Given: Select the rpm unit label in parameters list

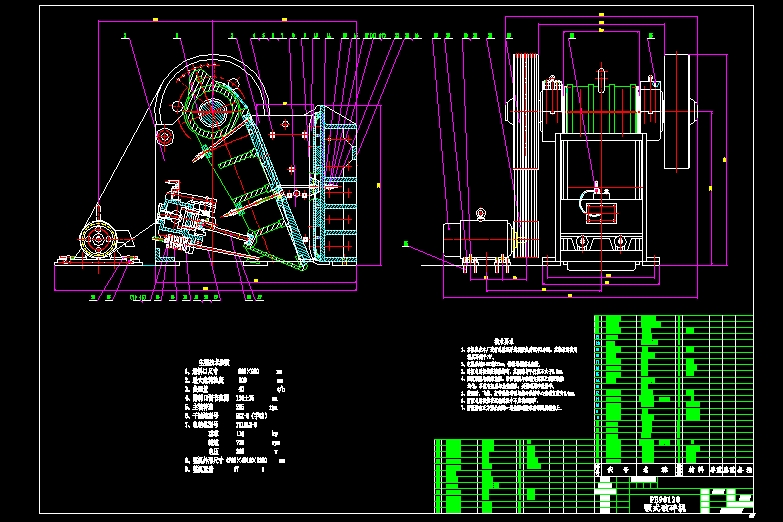Looking at the screenshot, I should 276,443.
